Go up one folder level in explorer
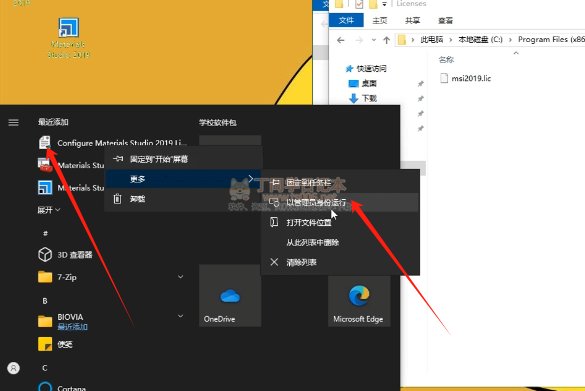This screenshot has height=391, width=585. point(387,40)
